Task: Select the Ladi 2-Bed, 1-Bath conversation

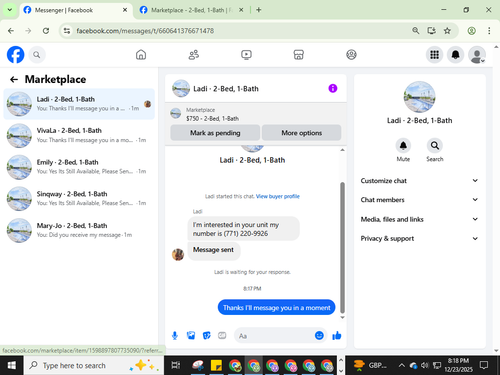Action: point(79,104)
